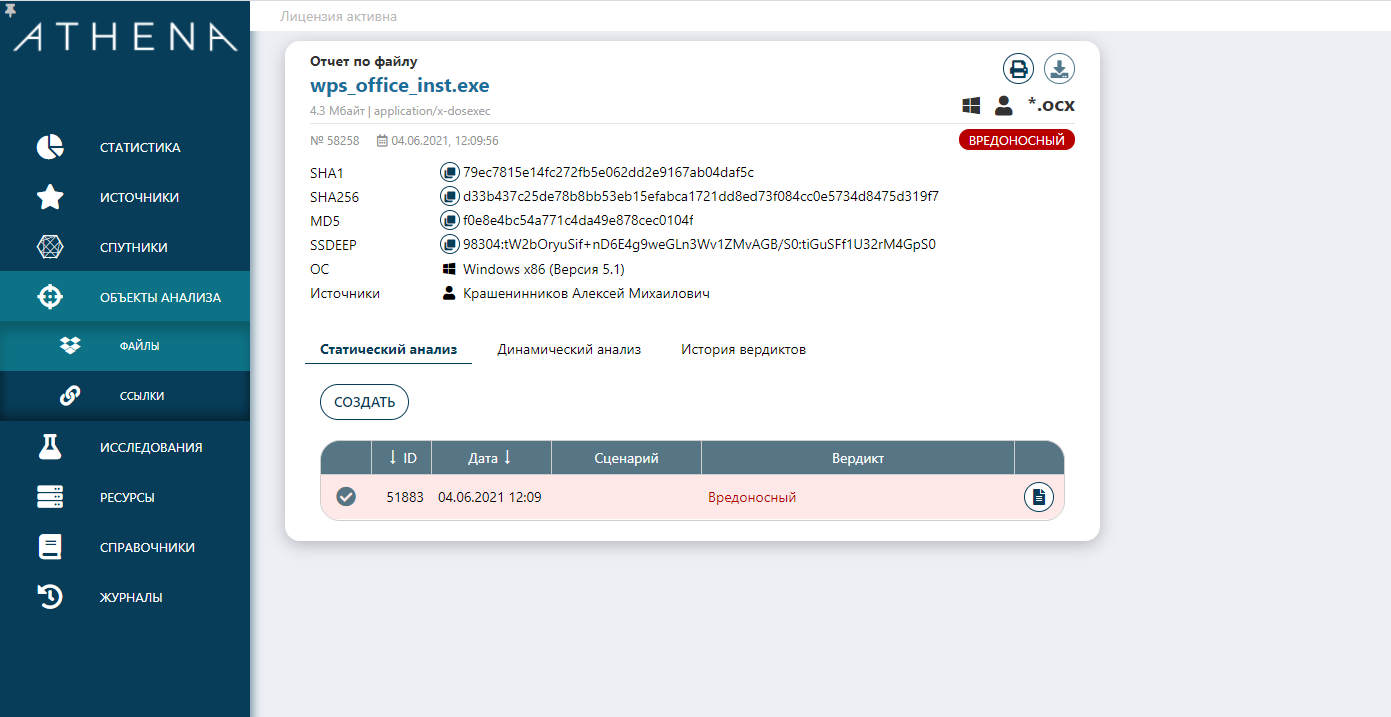
Task: Select the MD5 hash text f0e8e4bc54a7...
Action: pyautogui.click(x=578, y=220)
